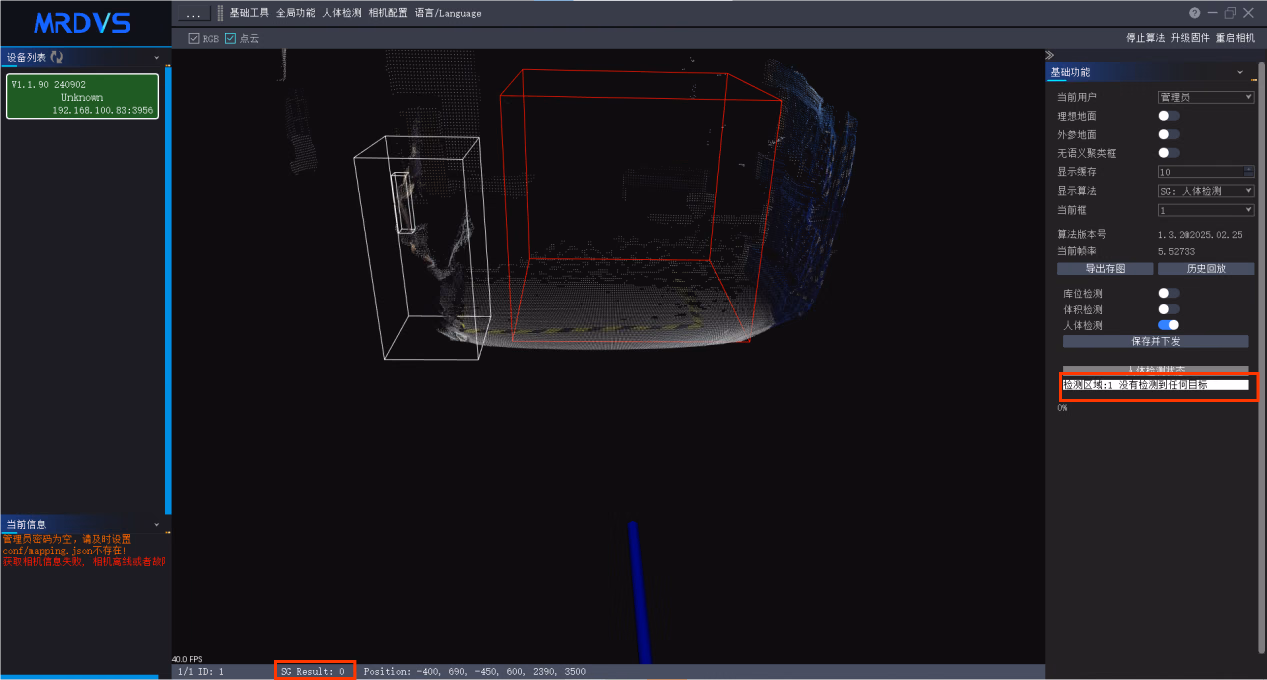
Task: Click the 当前帧率 value 5.52733
Action: pyautogui.click(x=1178, y=251)
